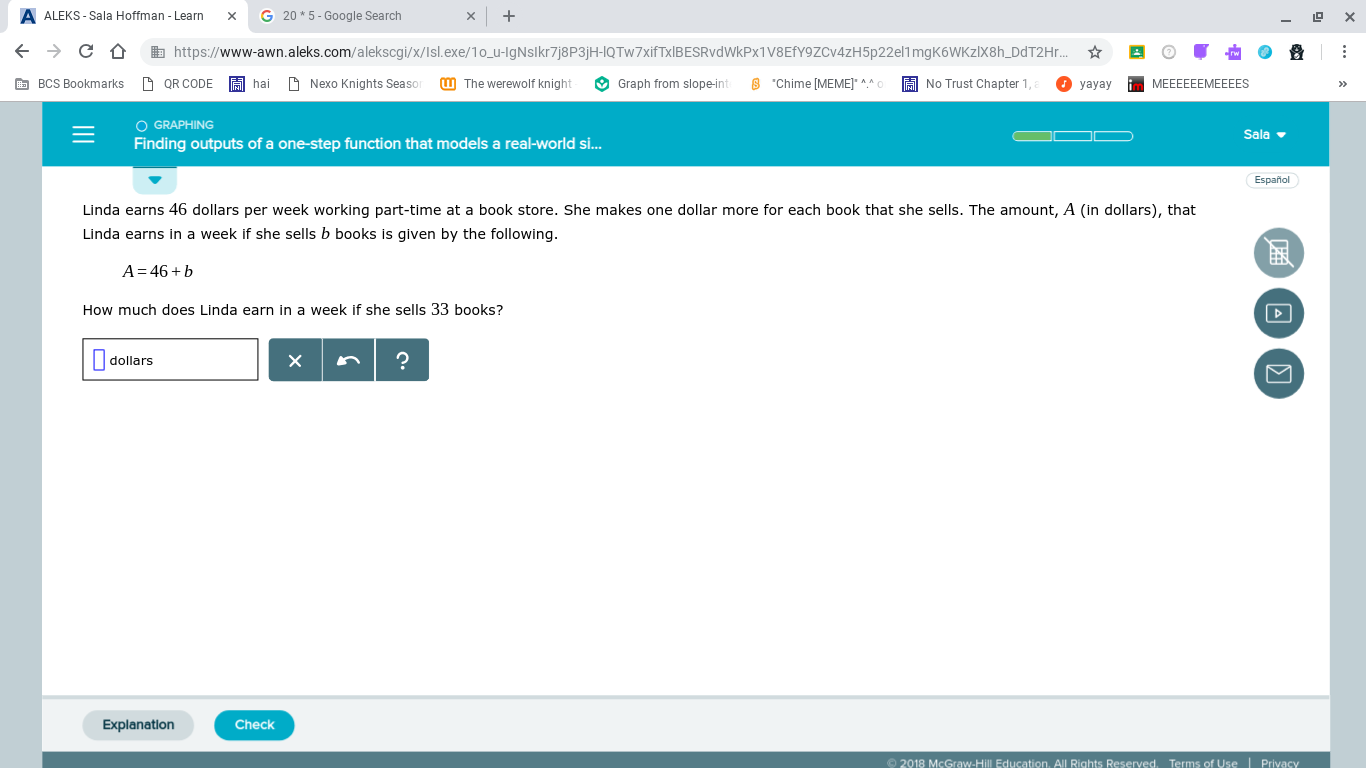Submit the answer with Check
The height and width of the screenshot is (768, 1366).
coord(254,725)
